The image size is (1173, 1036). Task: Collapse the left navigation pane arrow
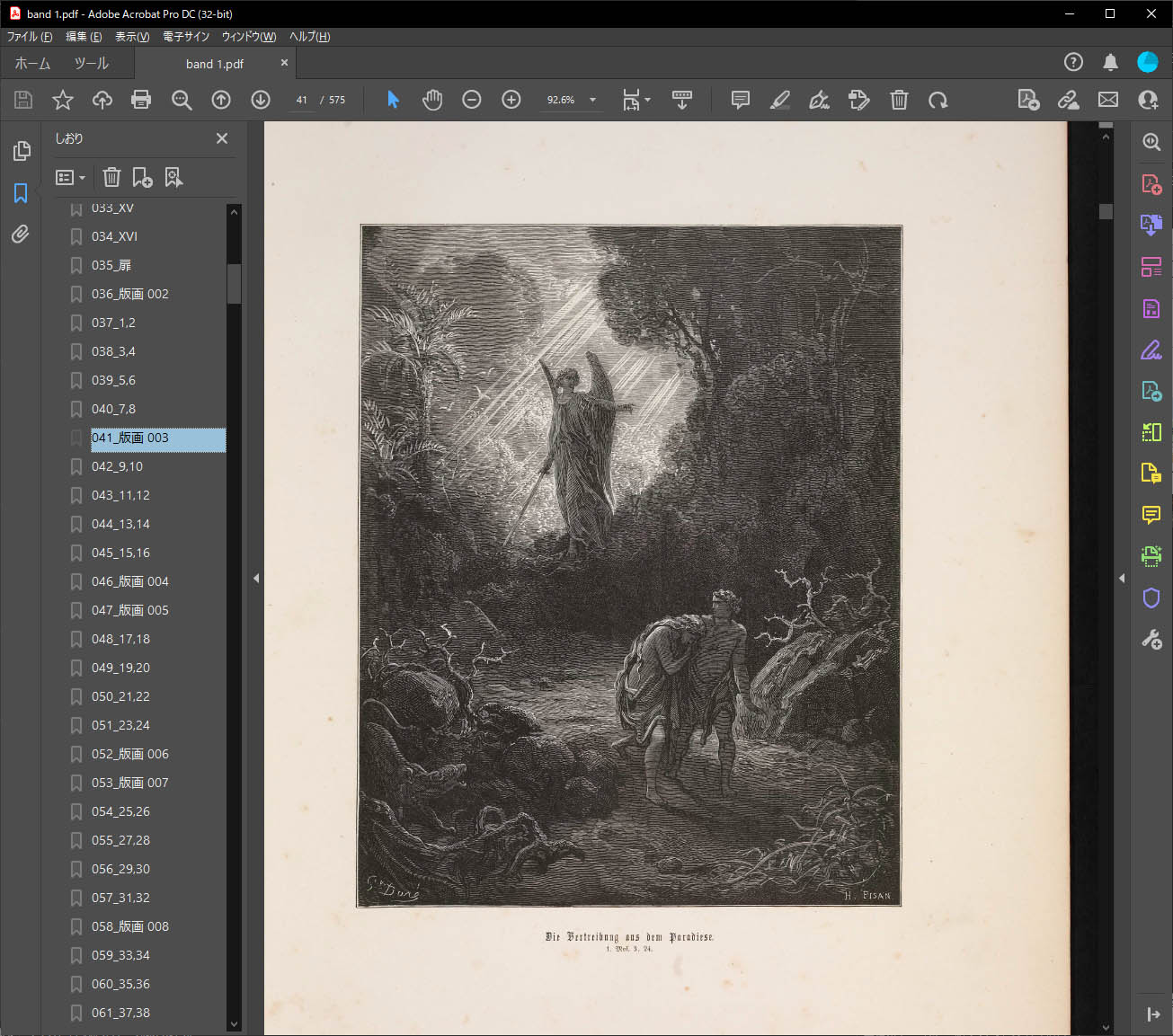click(256, 579)
